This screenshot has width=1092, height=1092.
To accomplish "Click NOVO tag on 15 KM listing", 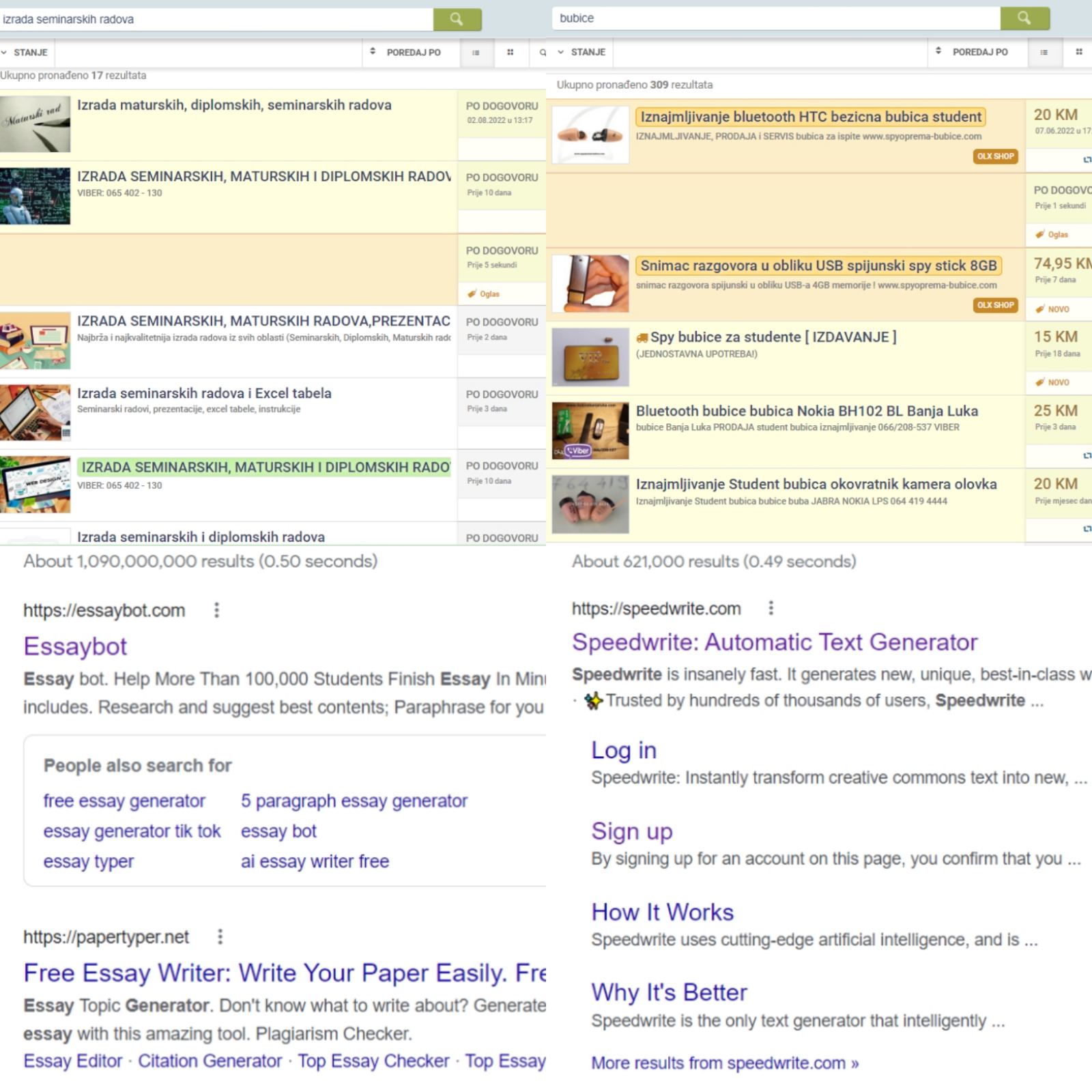I will point(1052,382).
